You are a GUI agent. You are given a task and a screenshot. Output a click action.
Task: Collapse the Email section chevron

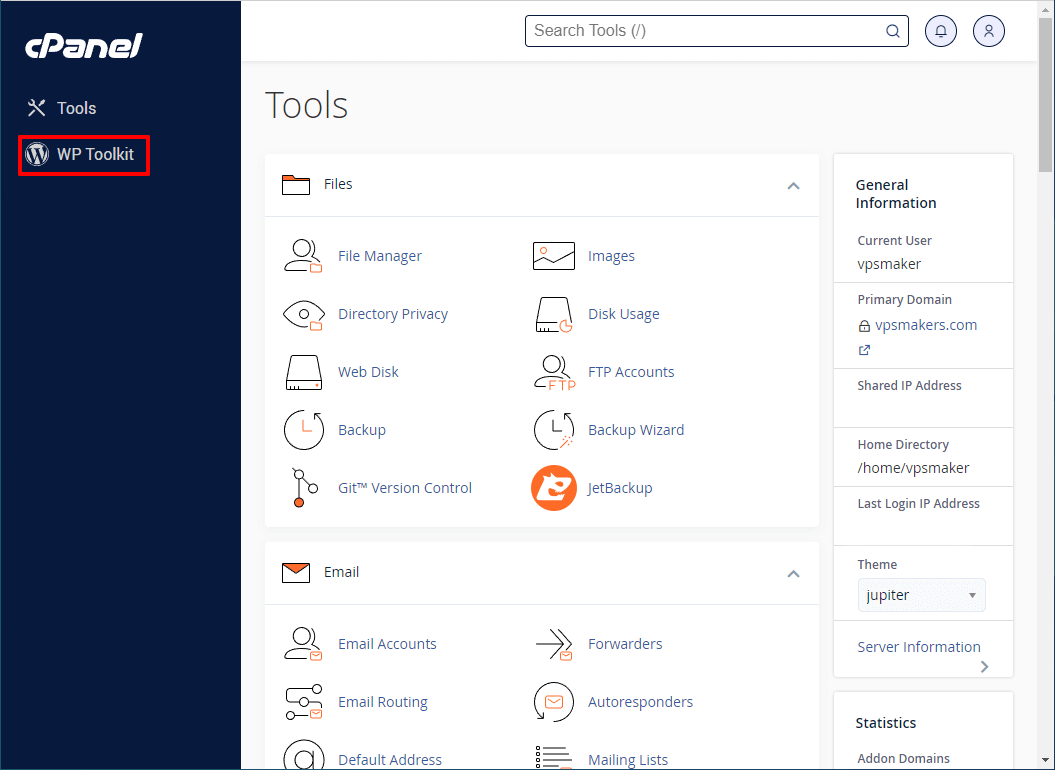(x=793, y=573)
